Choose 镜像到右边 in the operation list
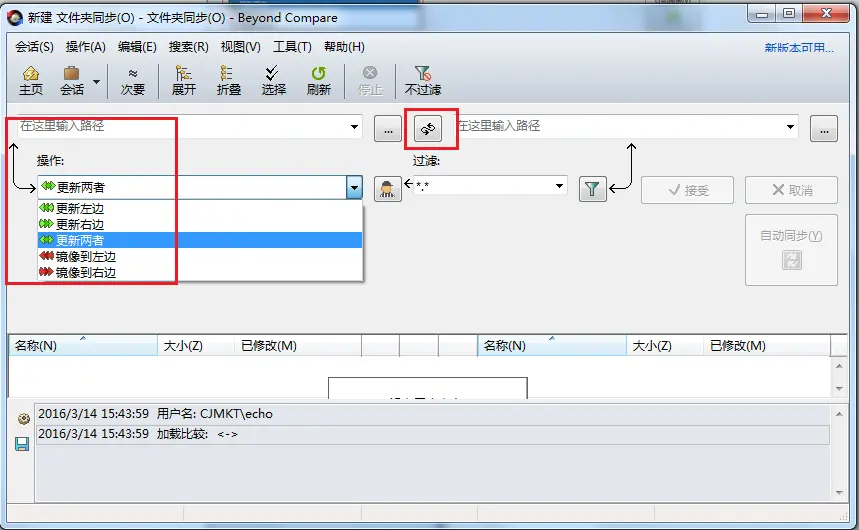Image resolution: width=859 pixels, height=530 pixels. pos(200,272)
